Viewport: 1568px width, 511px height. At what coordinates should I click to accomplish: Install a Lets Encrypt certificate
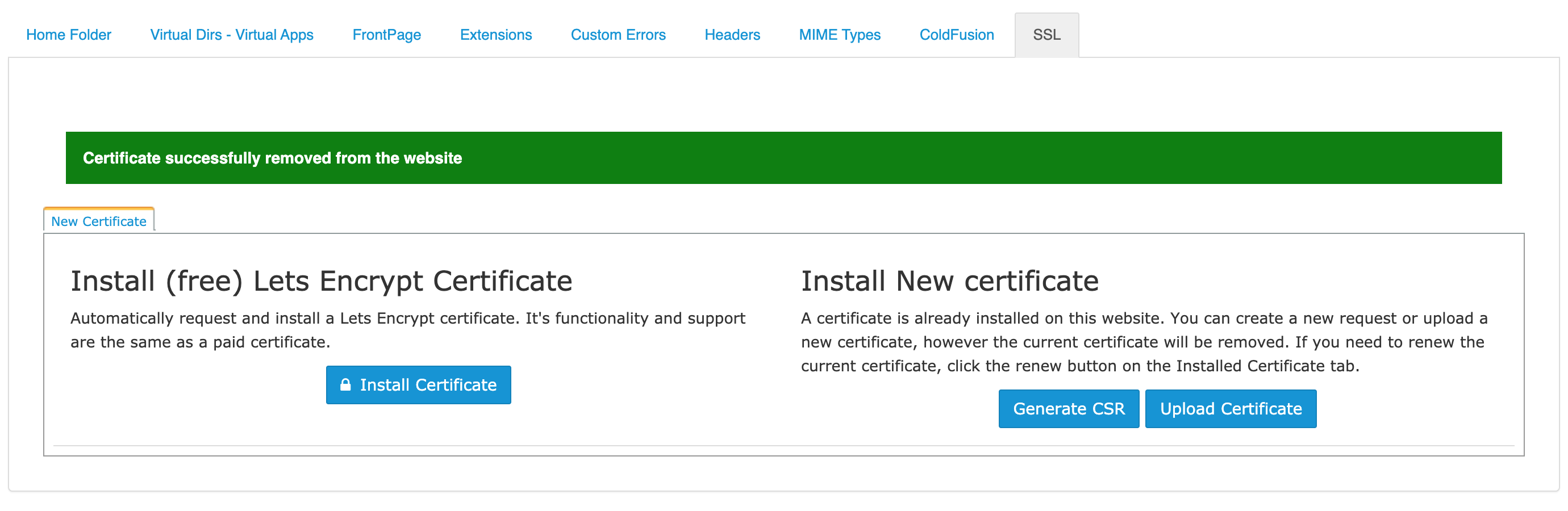click(x=418, y=384)
